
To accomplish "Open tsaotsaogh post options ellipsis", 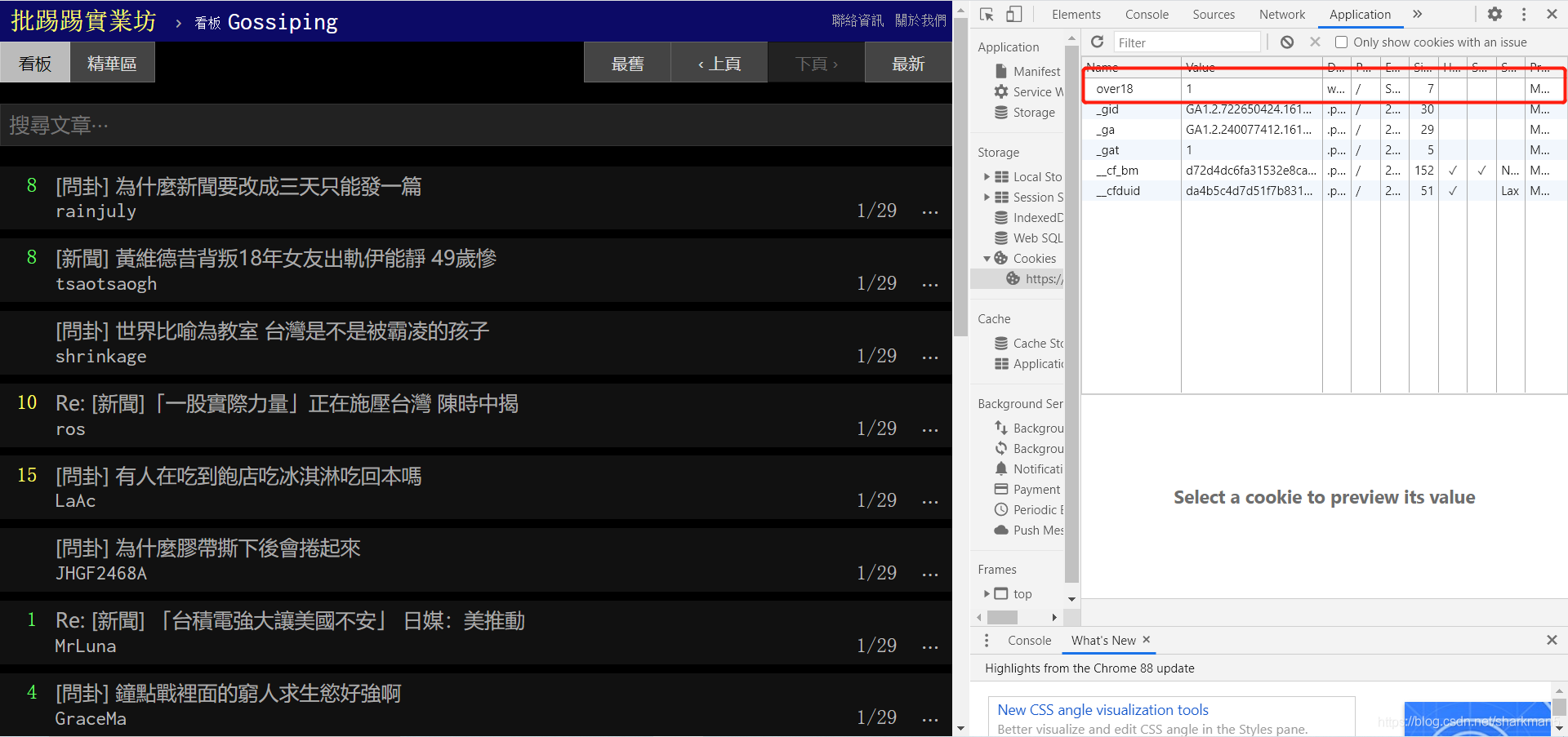I will pyautogui.click(x=929, y=285).
